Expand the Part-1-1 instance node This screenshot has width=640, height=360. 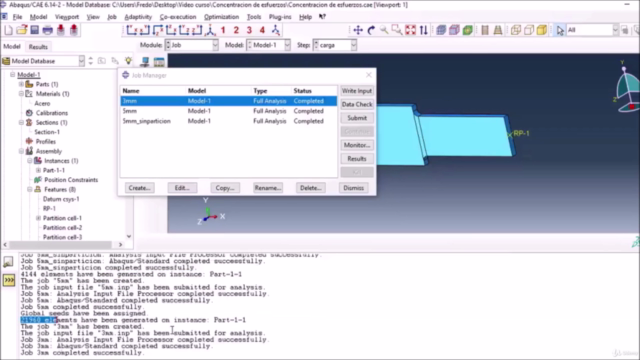[38, 170]
